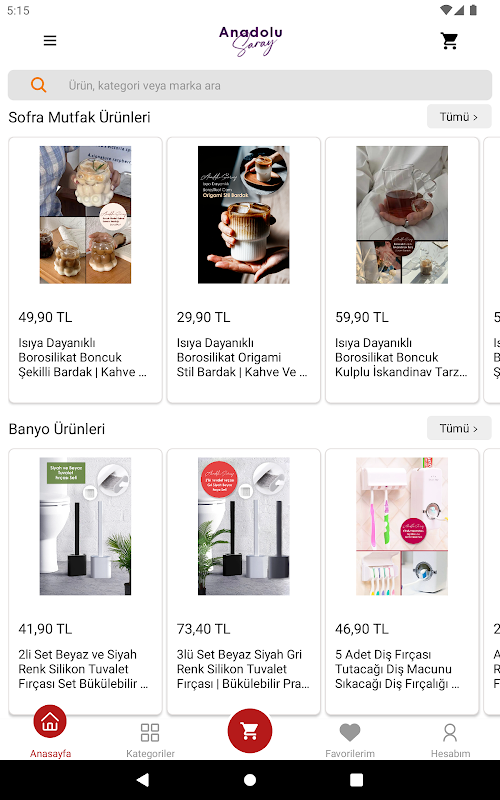
Task: Select the 59,90 TL Kulplu İskandinav product
Action: point(402,270)
